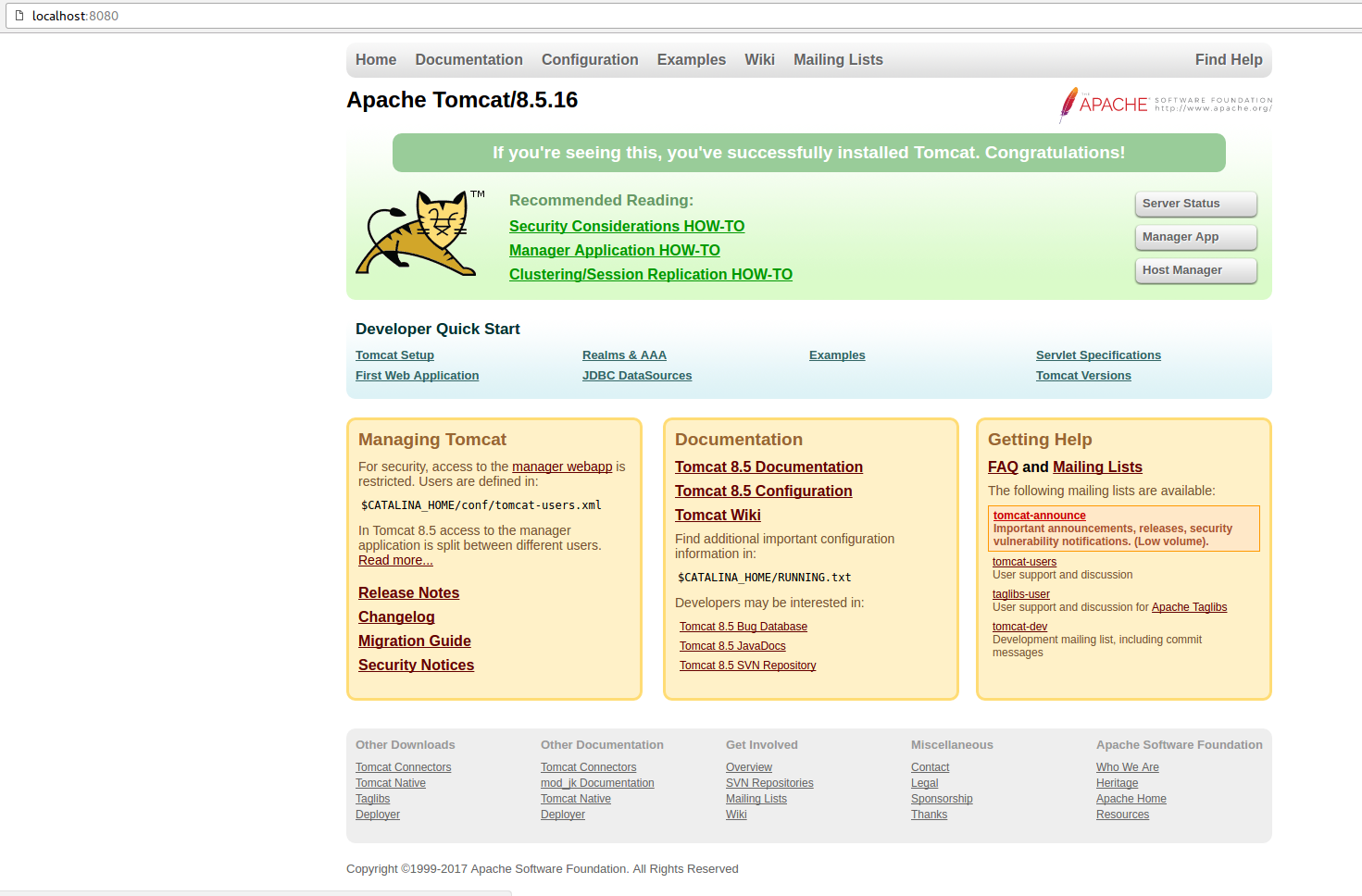
Task: Open Tomcat 8.5 Configuration link
Action: [x=763, y=492]
